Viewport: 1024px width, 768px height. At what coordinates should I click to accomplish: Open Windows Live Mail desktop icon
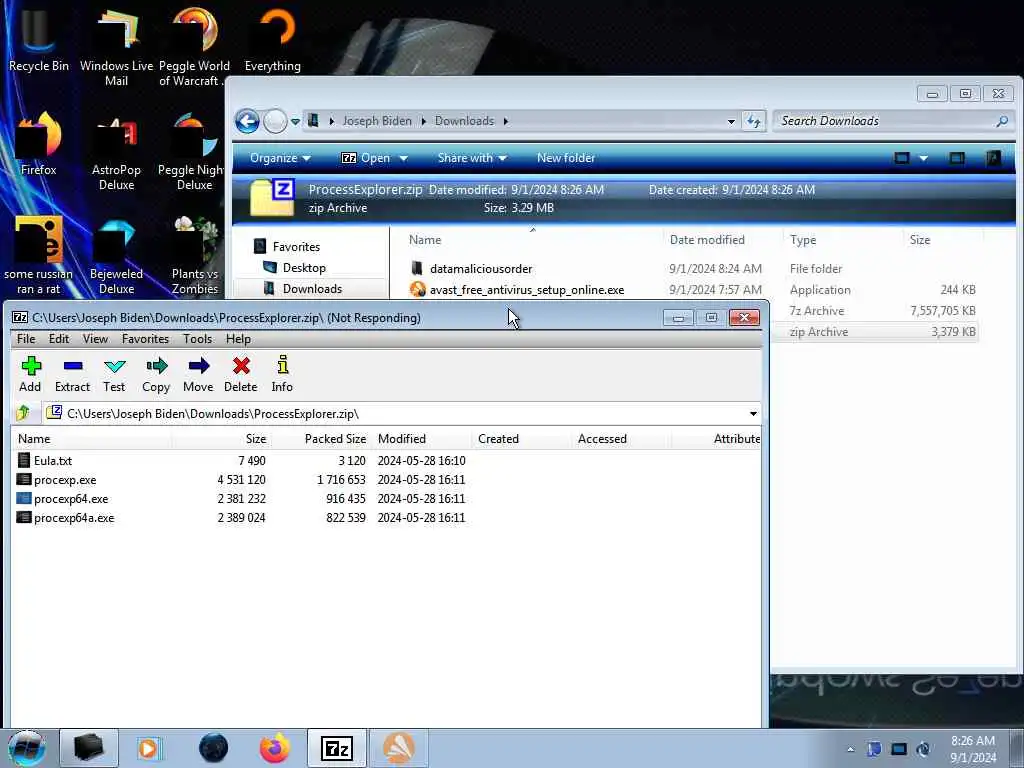116,47
